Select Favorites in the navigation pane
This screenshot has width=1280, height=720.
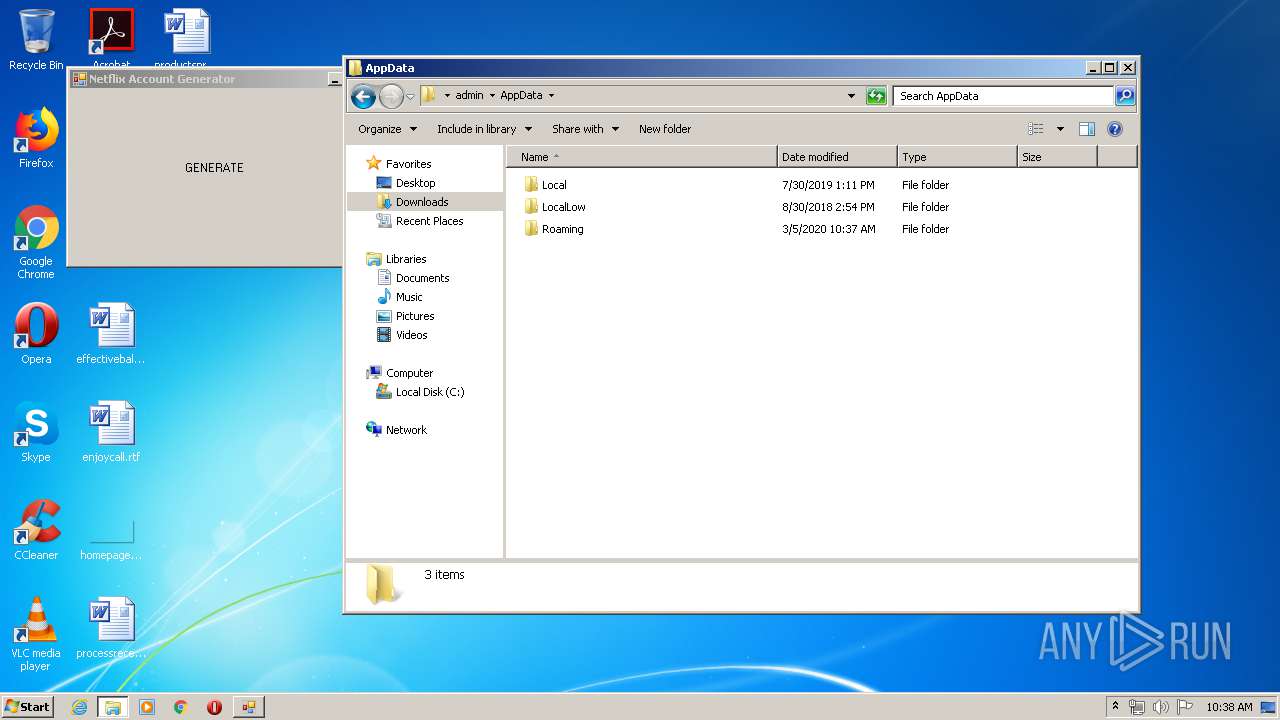point(399,164)
